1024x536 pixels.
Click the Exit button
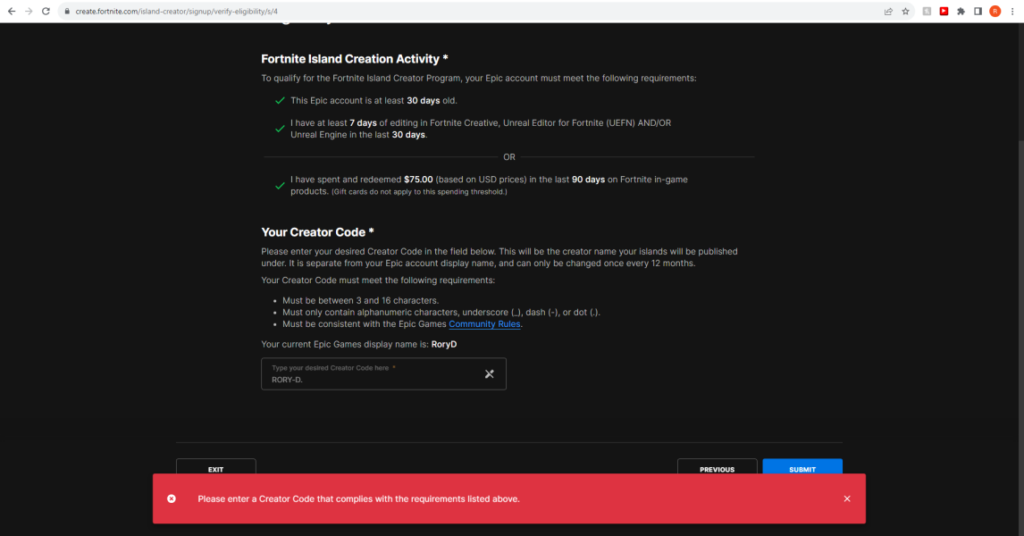(216, 468)
